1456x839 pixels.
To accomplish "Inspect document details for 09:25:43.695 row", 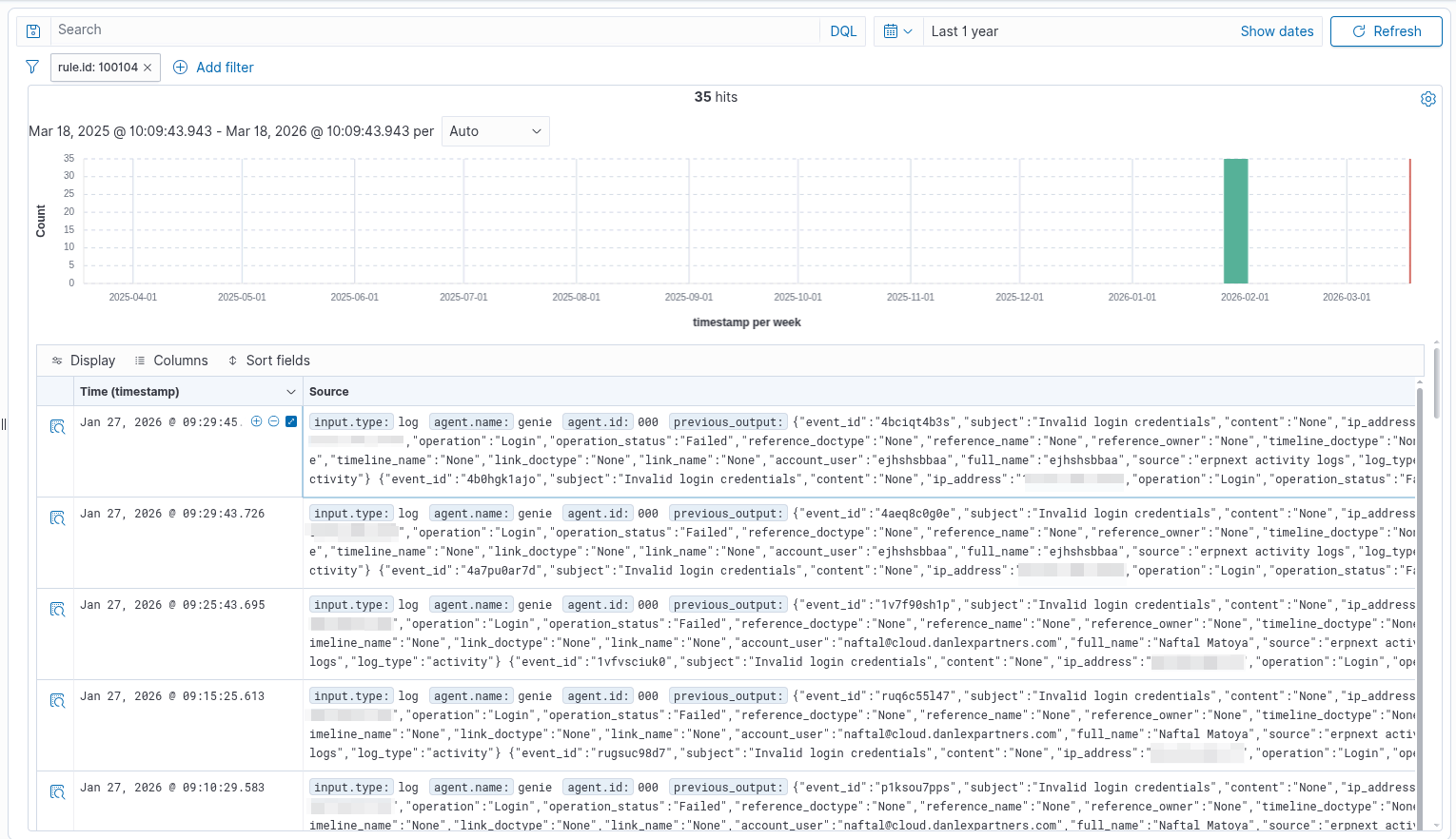I will pos(57,610).
